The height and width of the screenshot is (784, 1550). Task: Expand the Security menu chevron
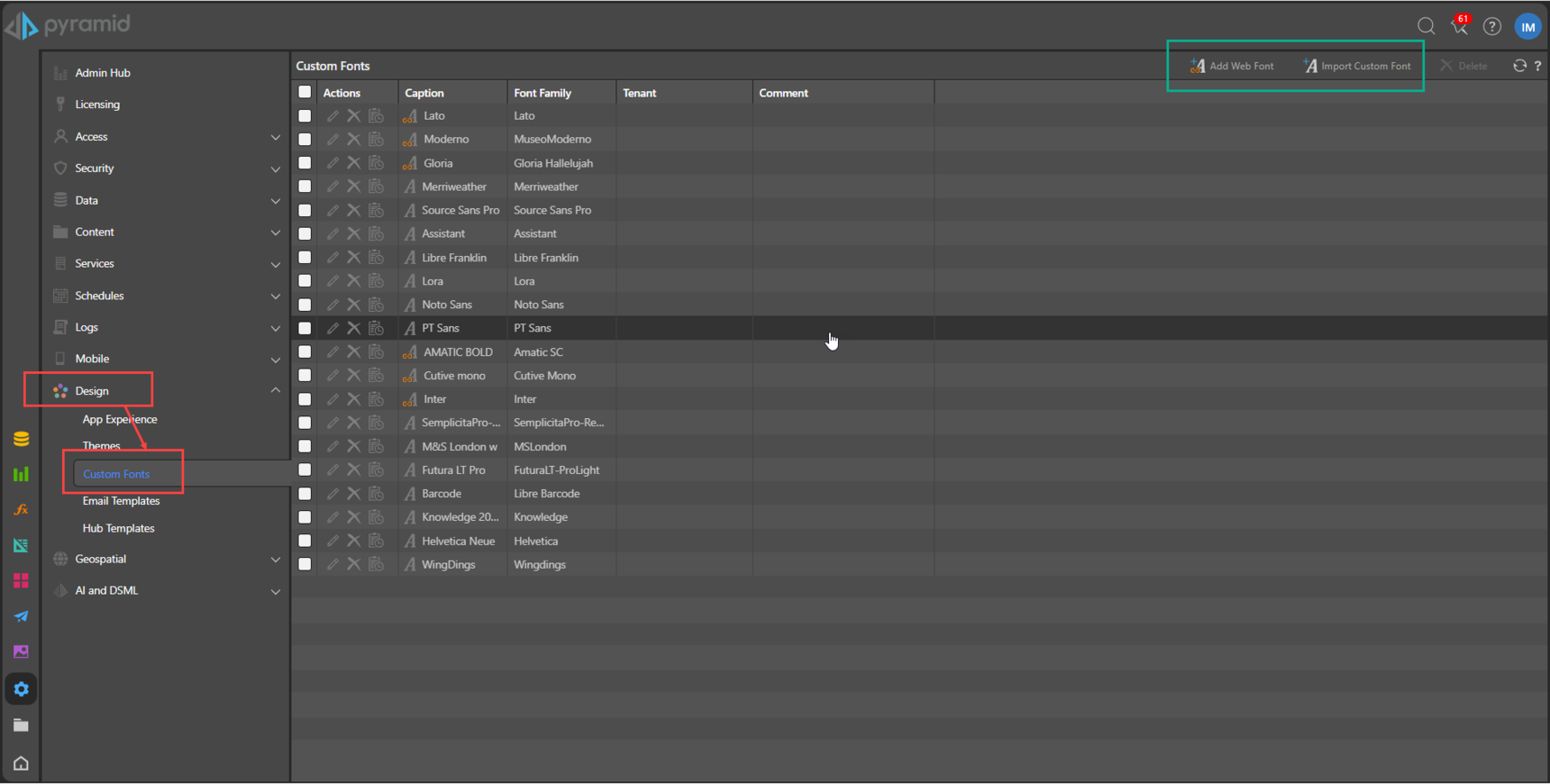[276, 169]
